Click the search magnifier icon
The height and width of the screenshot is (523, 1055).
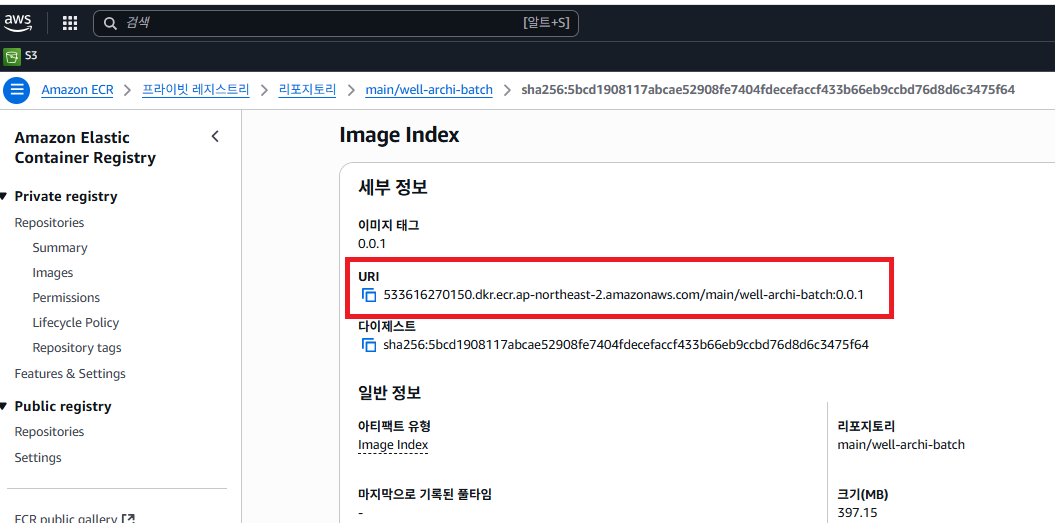(111, 23)
